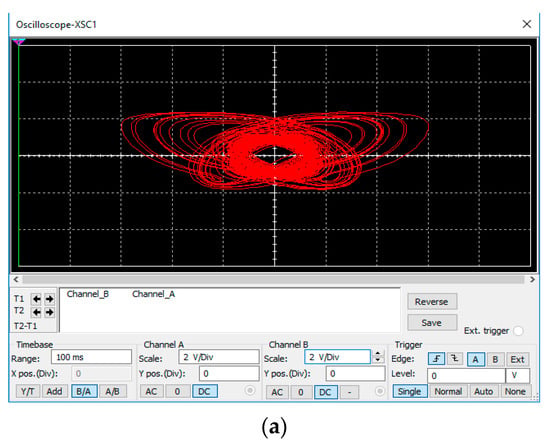Select rising edge trigger icon
The image size is (550, 447).
tap(436, 359)
